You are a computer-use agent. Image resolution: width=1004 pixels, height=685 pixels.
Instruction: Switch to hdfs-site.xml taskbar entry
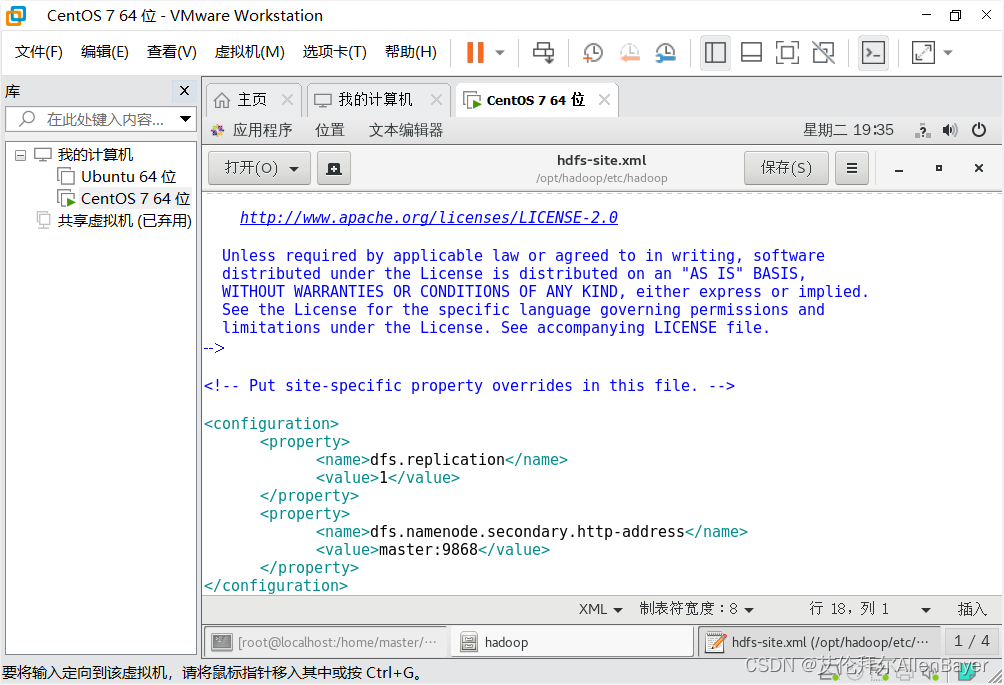(x=818, y=642)
